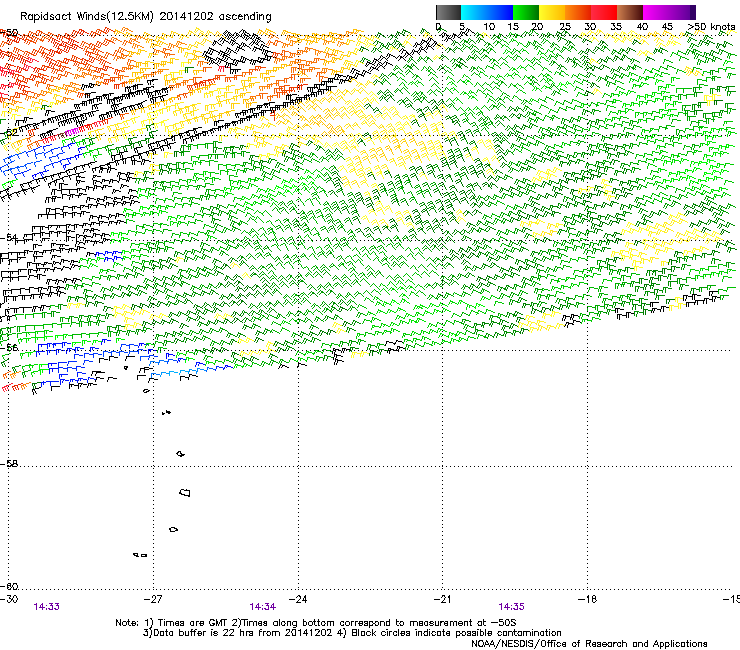Click the 10 value on legend scale
740x650 pixels.
click(489, 27)
